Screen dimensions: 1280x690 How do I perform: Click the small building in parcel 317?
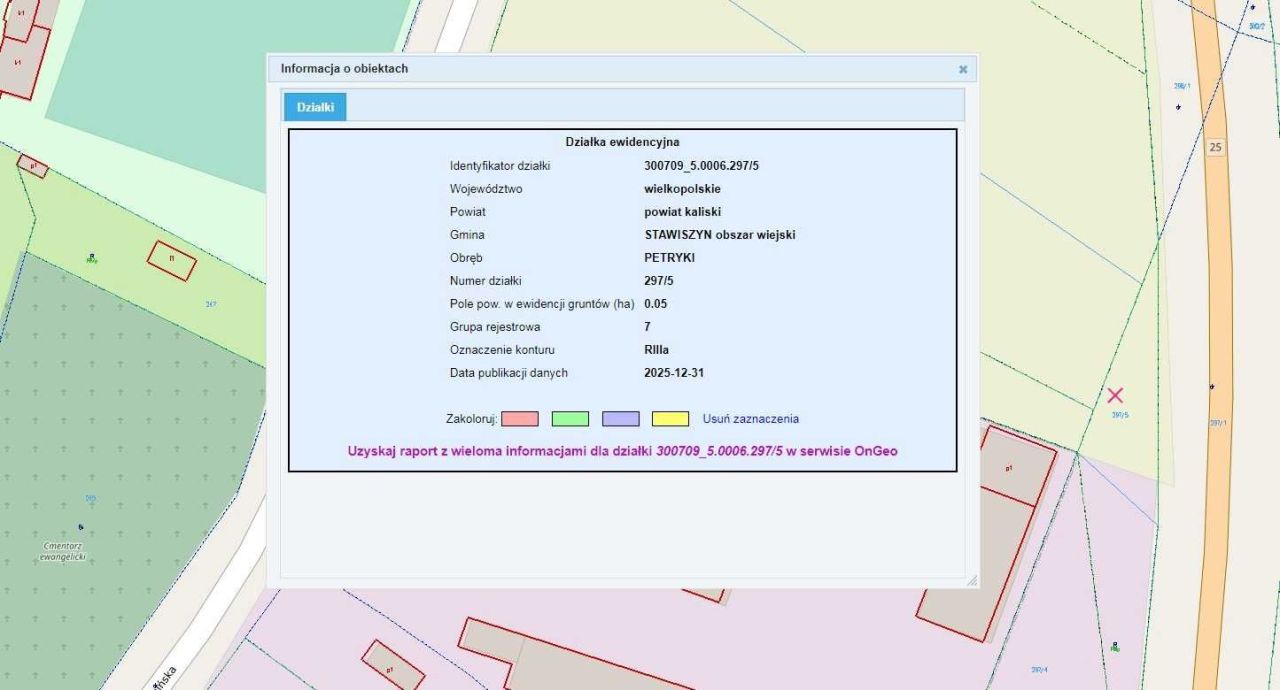172,260
